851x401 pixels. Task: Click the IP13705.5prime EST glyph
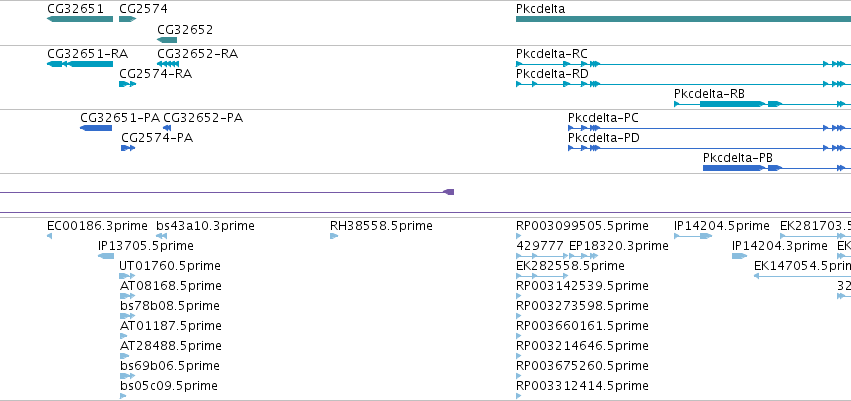pos(106,256)
